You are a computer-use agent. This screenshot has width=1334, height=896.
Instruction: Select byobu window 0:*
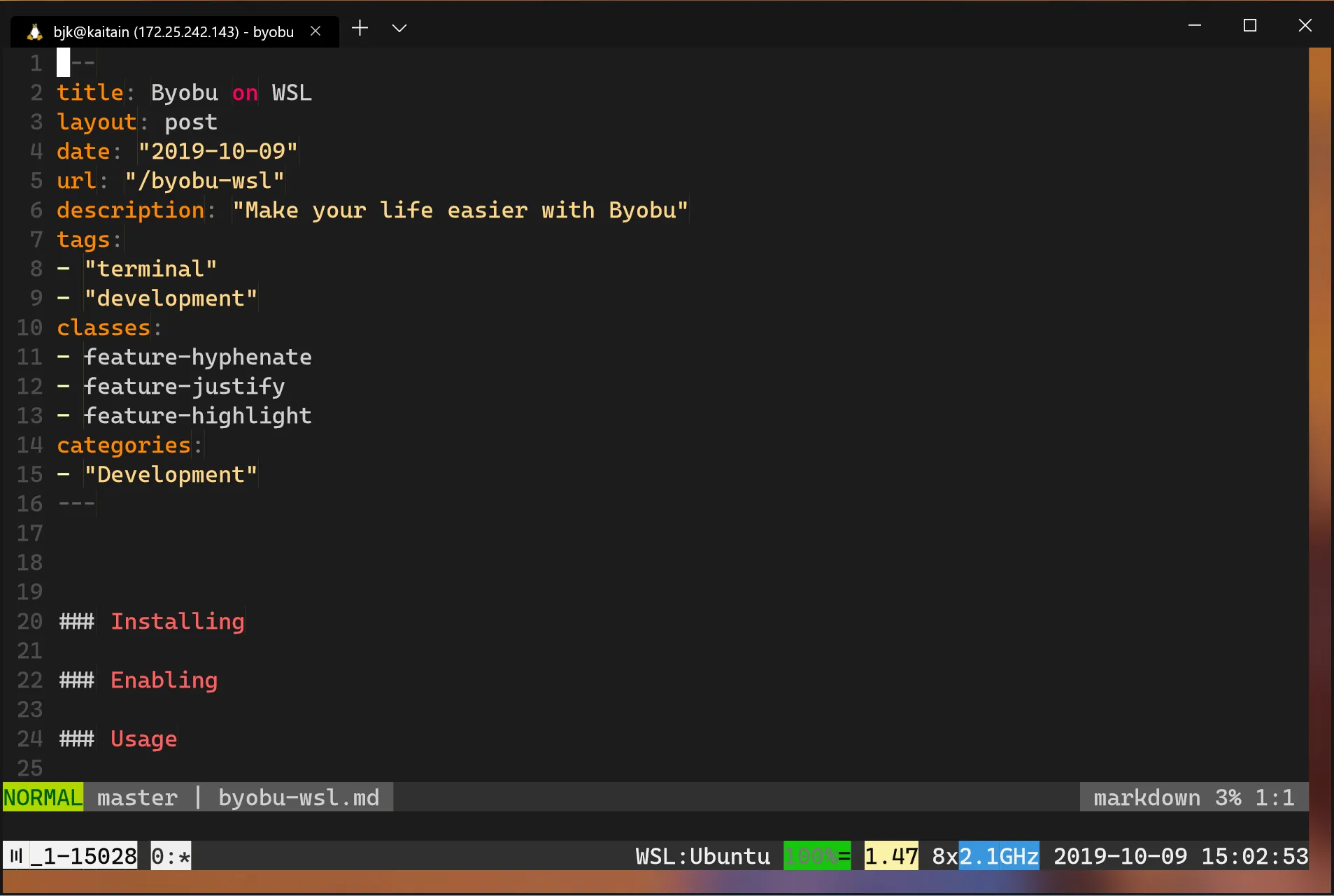(171, 856)
